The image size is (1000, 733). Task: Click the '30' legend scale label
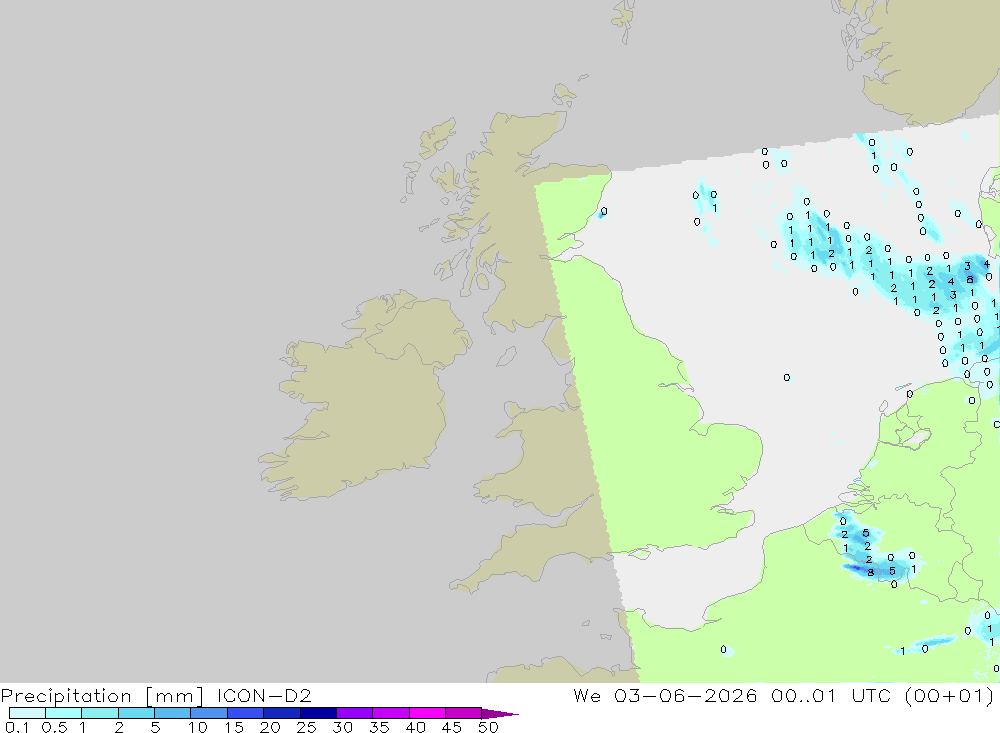point(343,727)
